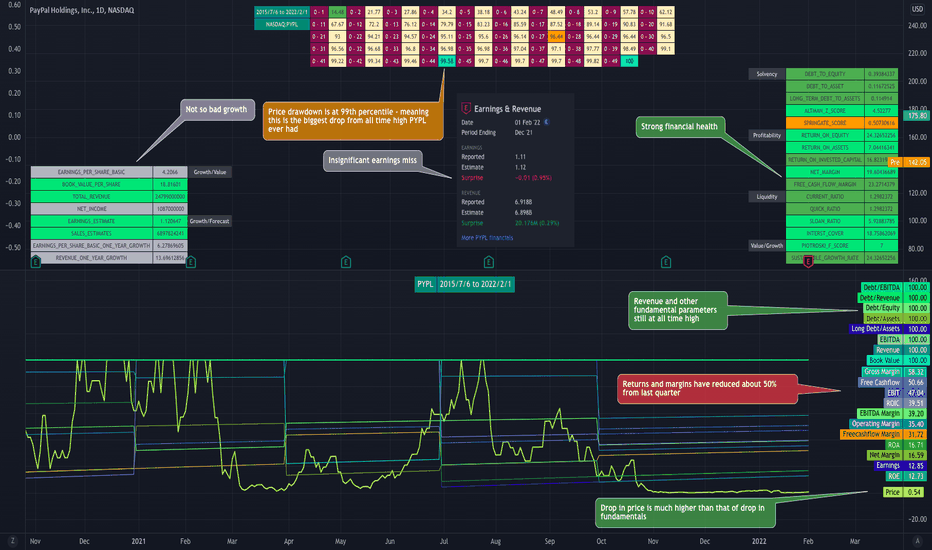
Task: Open USD currency selector on price axis
Action: [x=917, y=9]
